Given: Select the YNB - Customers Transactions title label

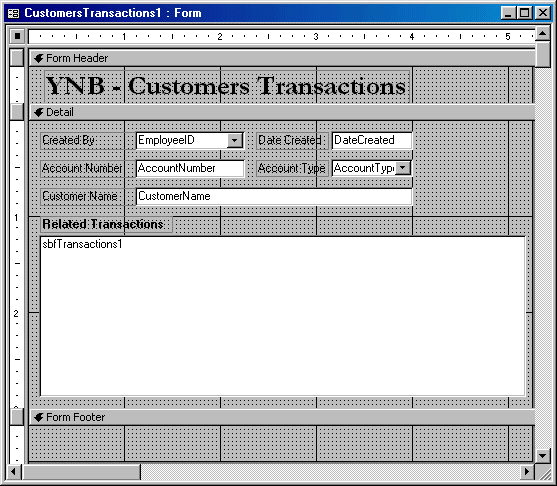Looking at the screenshot, I should click(227, 86).
